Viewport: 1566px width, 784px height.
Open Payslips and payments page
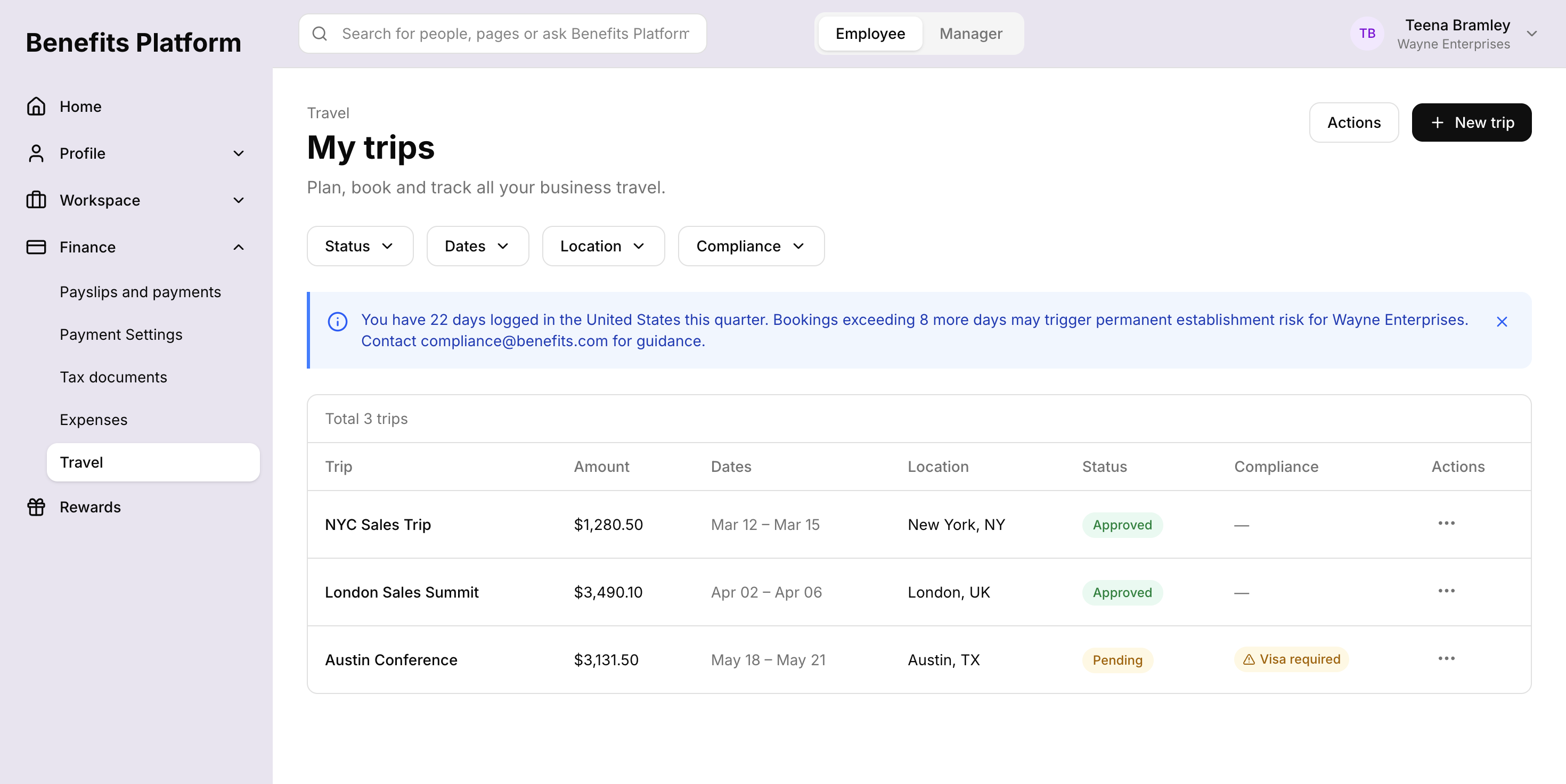coord(140,292)
